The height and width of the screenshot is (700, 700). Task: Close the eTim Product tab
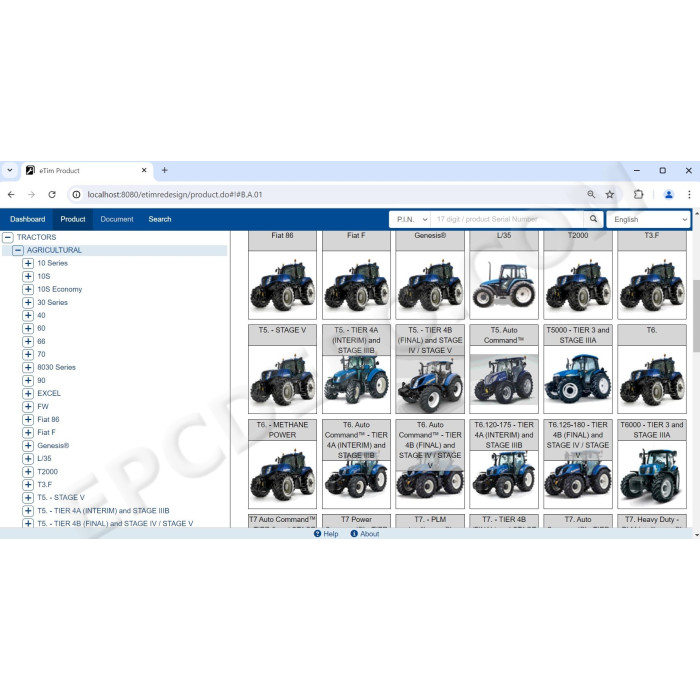(144, 170)
